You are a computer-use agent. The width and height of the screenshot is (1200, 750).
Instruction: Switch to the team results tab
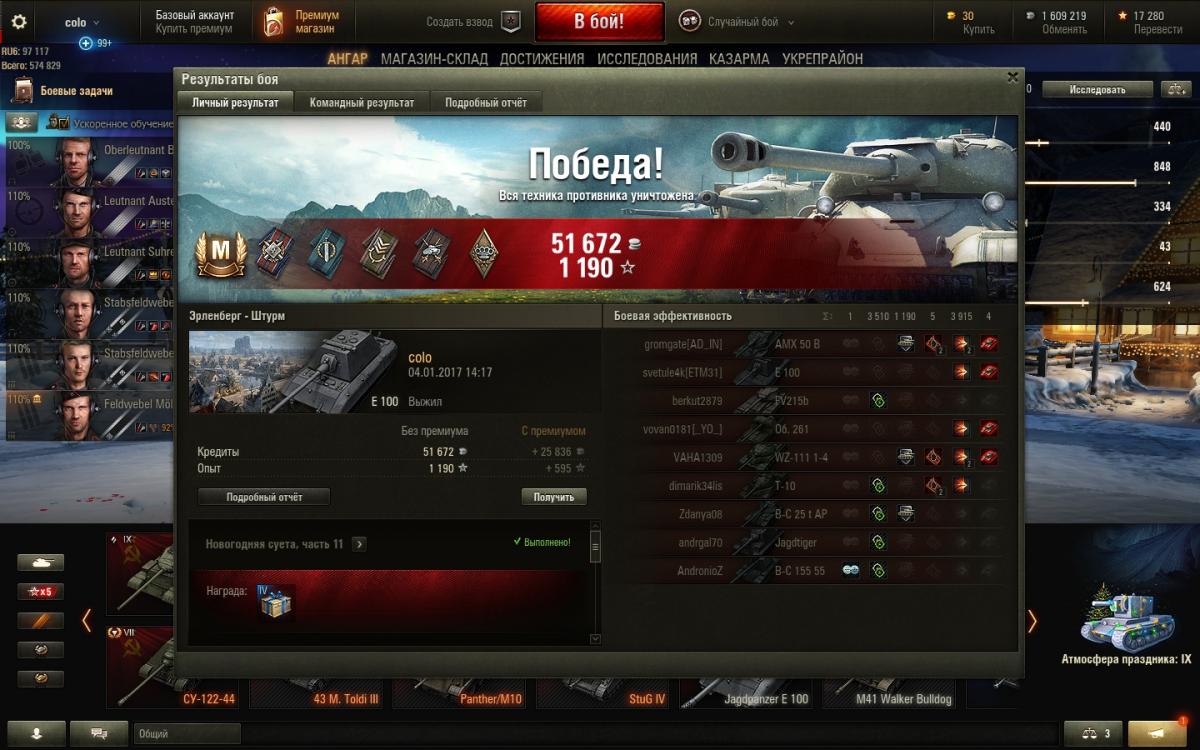(x=361, y=102)
